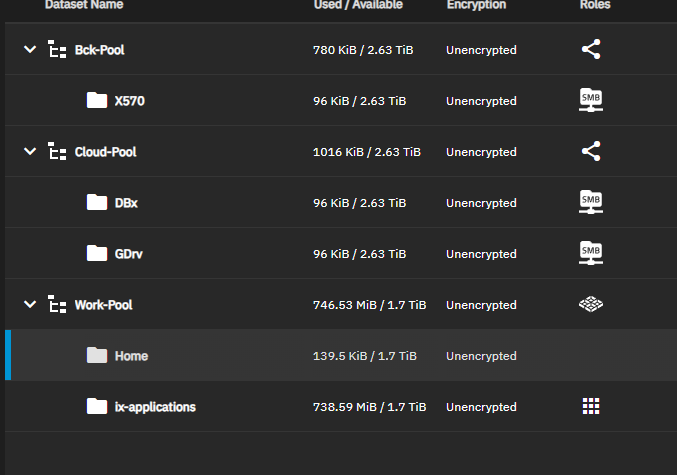This screenshot has height=475, width=677.
Task: Select the ix-applications dataset
Action: click(x=155, y=407)
